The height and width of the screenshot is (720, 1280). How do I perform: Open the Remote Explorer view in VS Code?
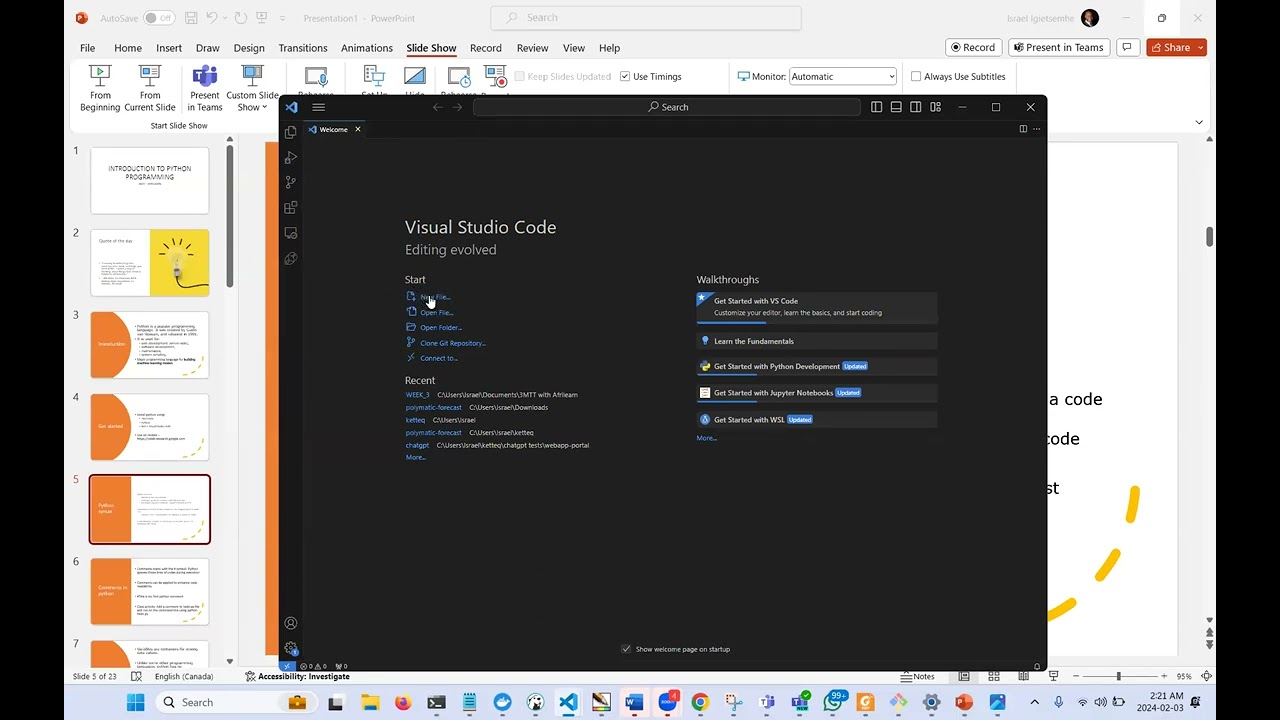290,233
